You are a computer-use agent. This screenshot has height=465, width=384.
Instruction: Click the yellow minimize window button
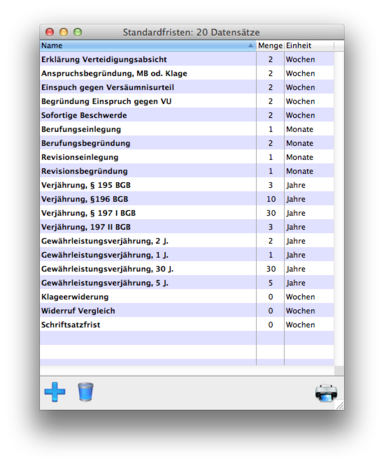(63, 32)
